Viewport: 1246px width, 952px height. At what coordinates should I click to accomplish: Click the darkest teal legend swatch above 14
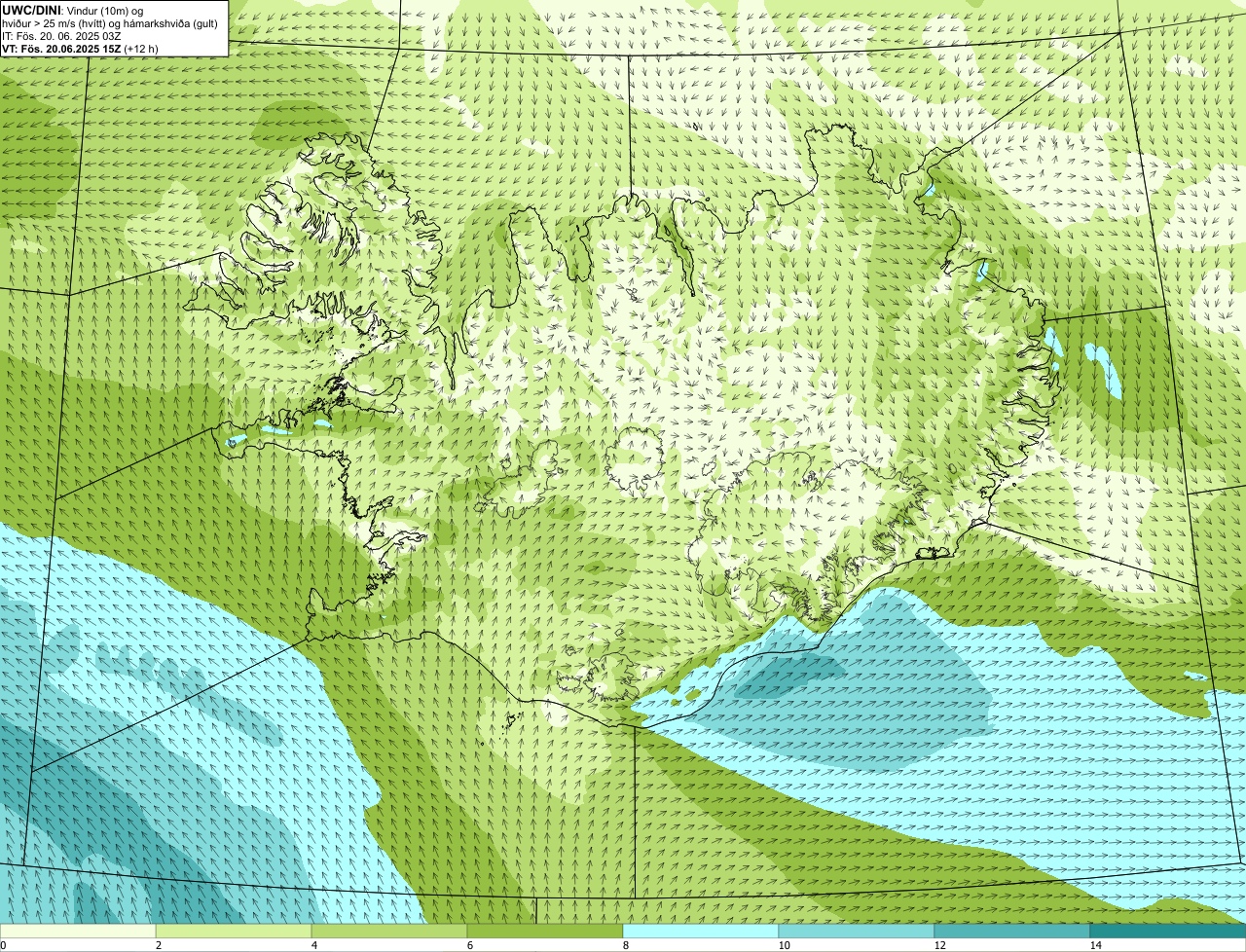coord(1168,932)
